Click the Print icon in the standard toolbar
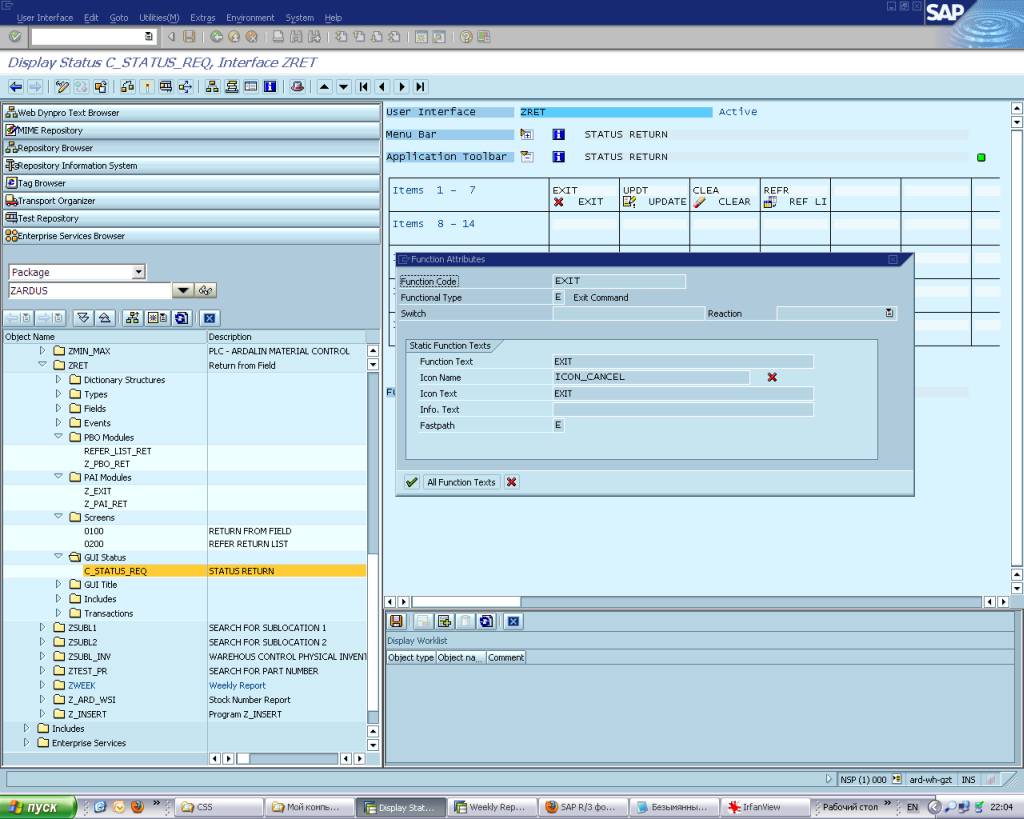This screenshot has width=1024, height=819. click(x=278, y=37)
